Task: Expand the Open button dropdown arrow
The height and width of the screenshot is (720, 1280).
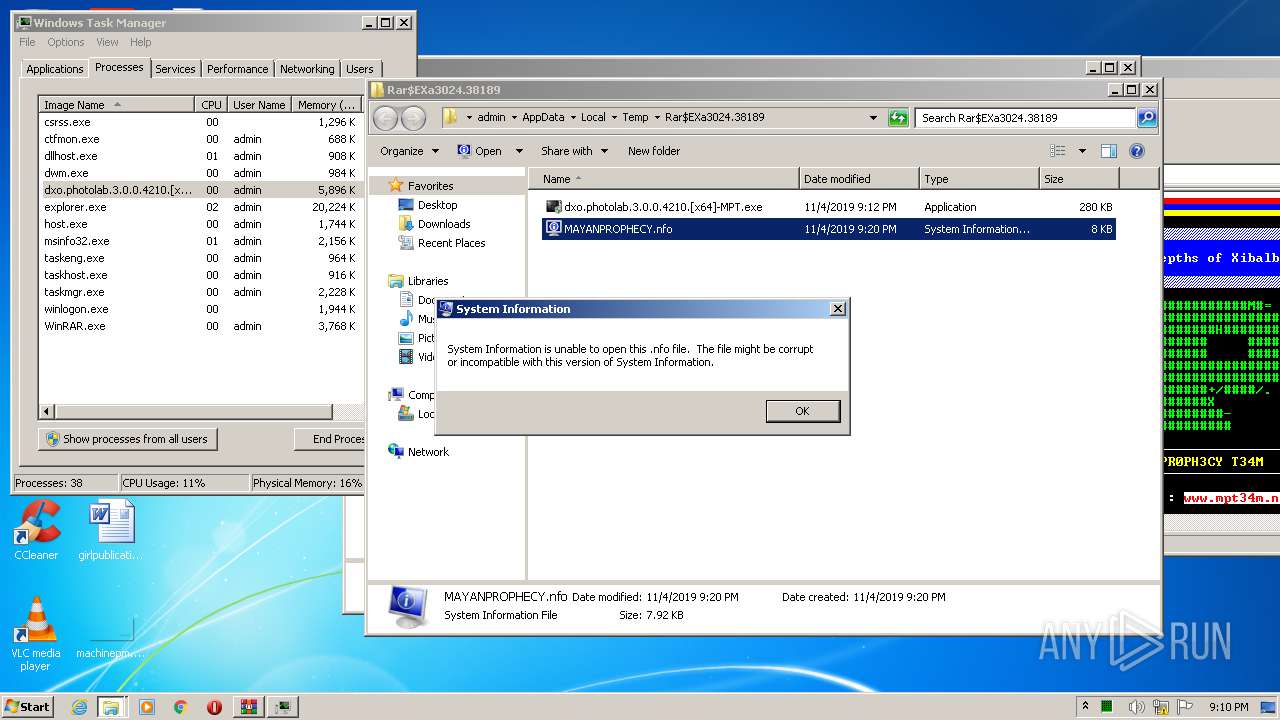Action: (519, 151)
